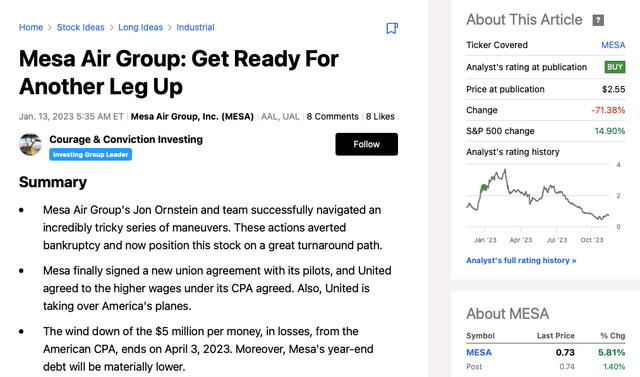Select the Post change value 1.40%
The width and height of the screenshot is (640, 377).
[614, 367]
